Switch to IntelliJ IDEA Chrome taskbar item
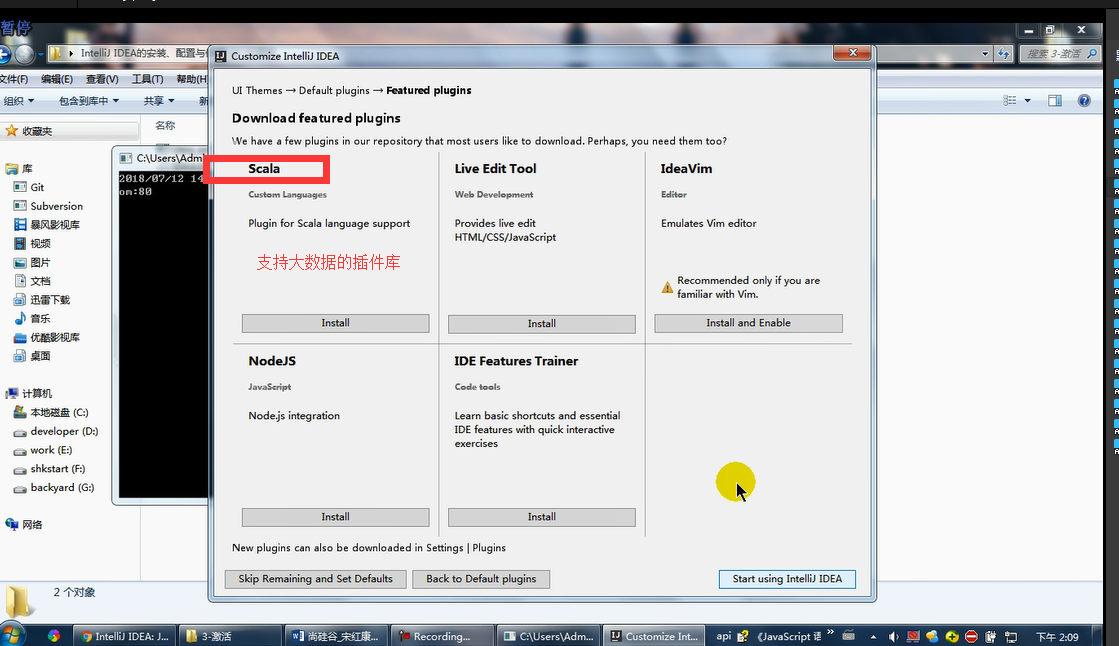1119x646 pixels. (125, 636)
